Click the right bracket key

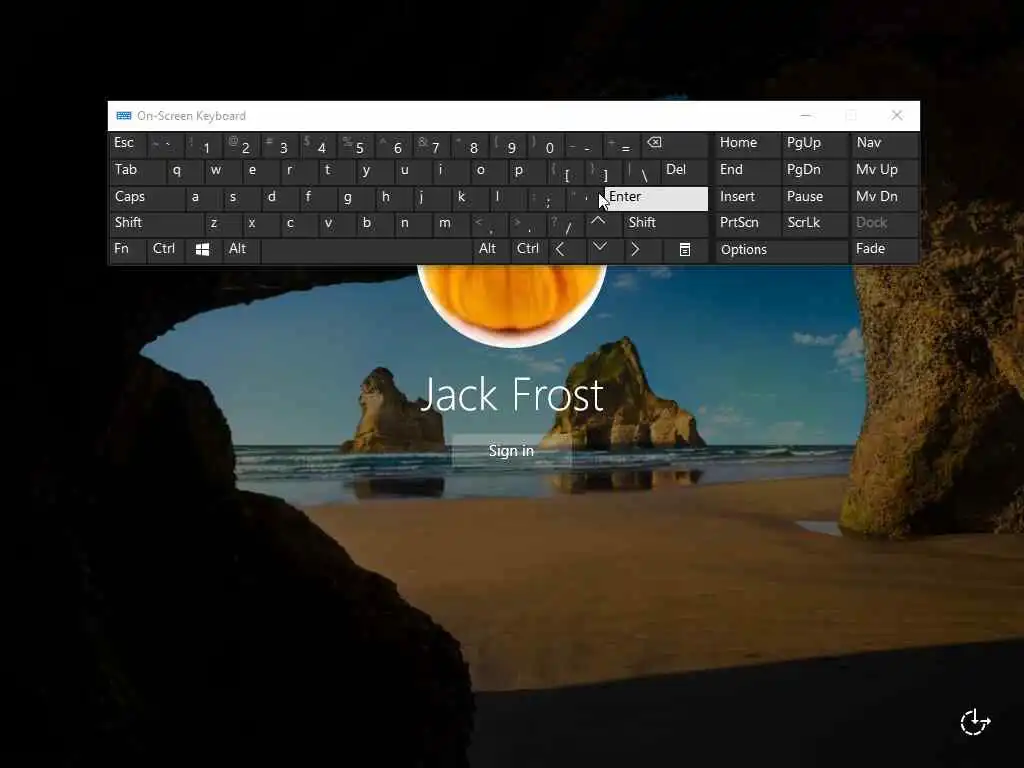603,171
